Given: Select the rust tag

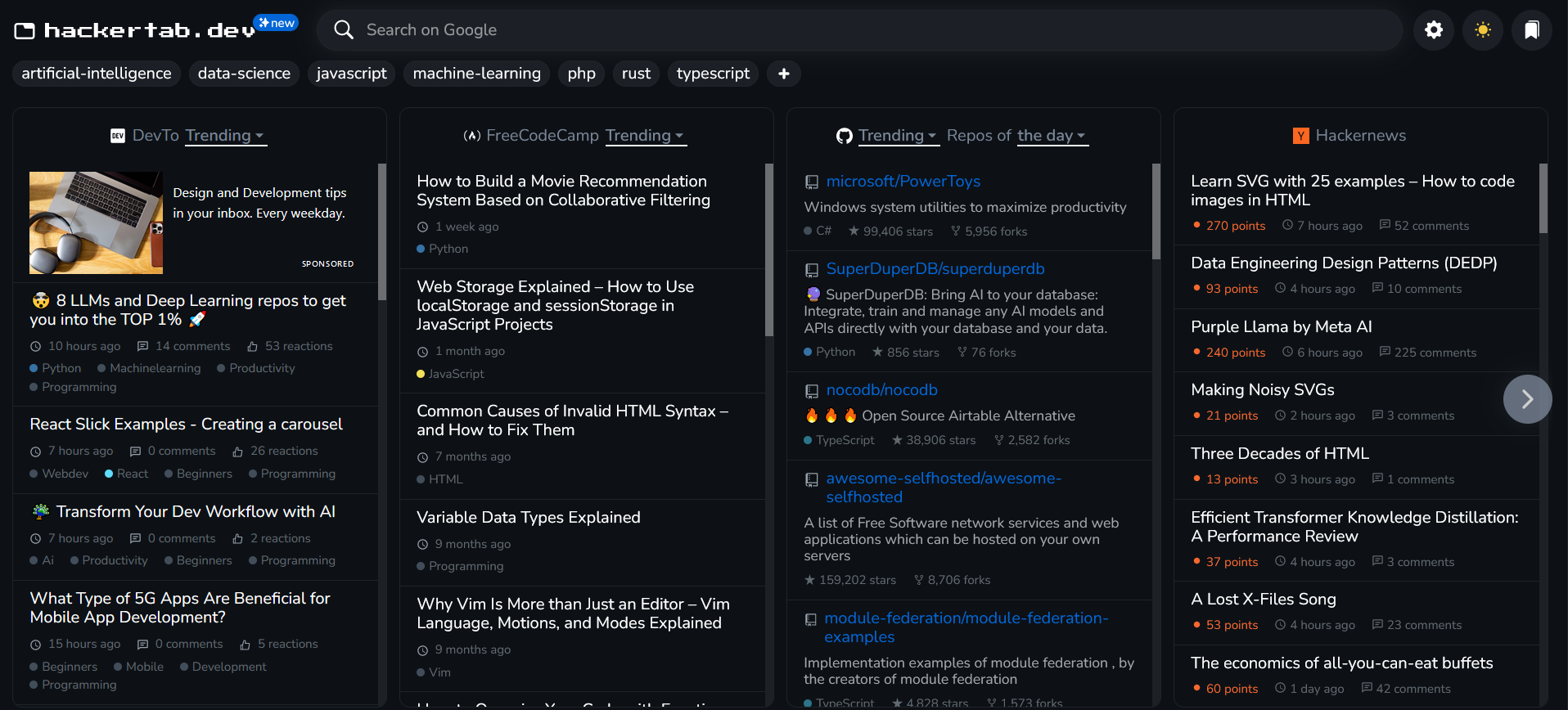Looking at the screenshot, I should coord(636,74).
